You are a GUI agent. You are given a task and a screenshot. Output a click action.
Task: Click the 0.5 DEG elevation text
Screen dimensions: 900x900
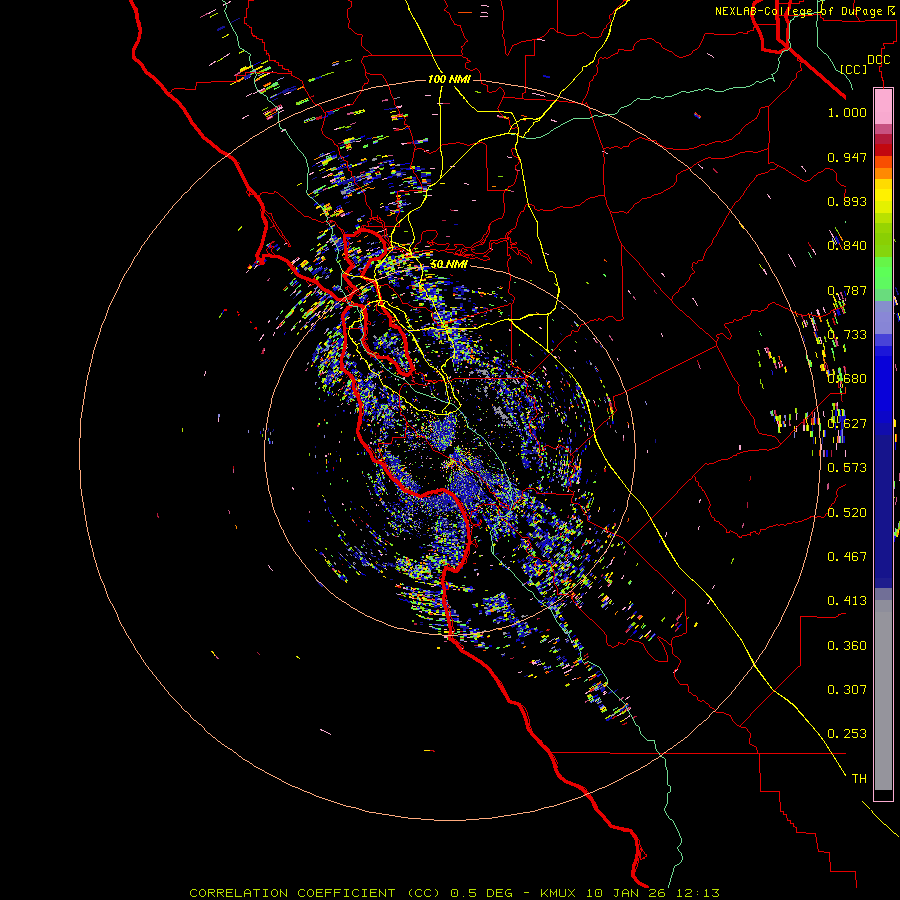pyautogui.click(x=482, y=893)
